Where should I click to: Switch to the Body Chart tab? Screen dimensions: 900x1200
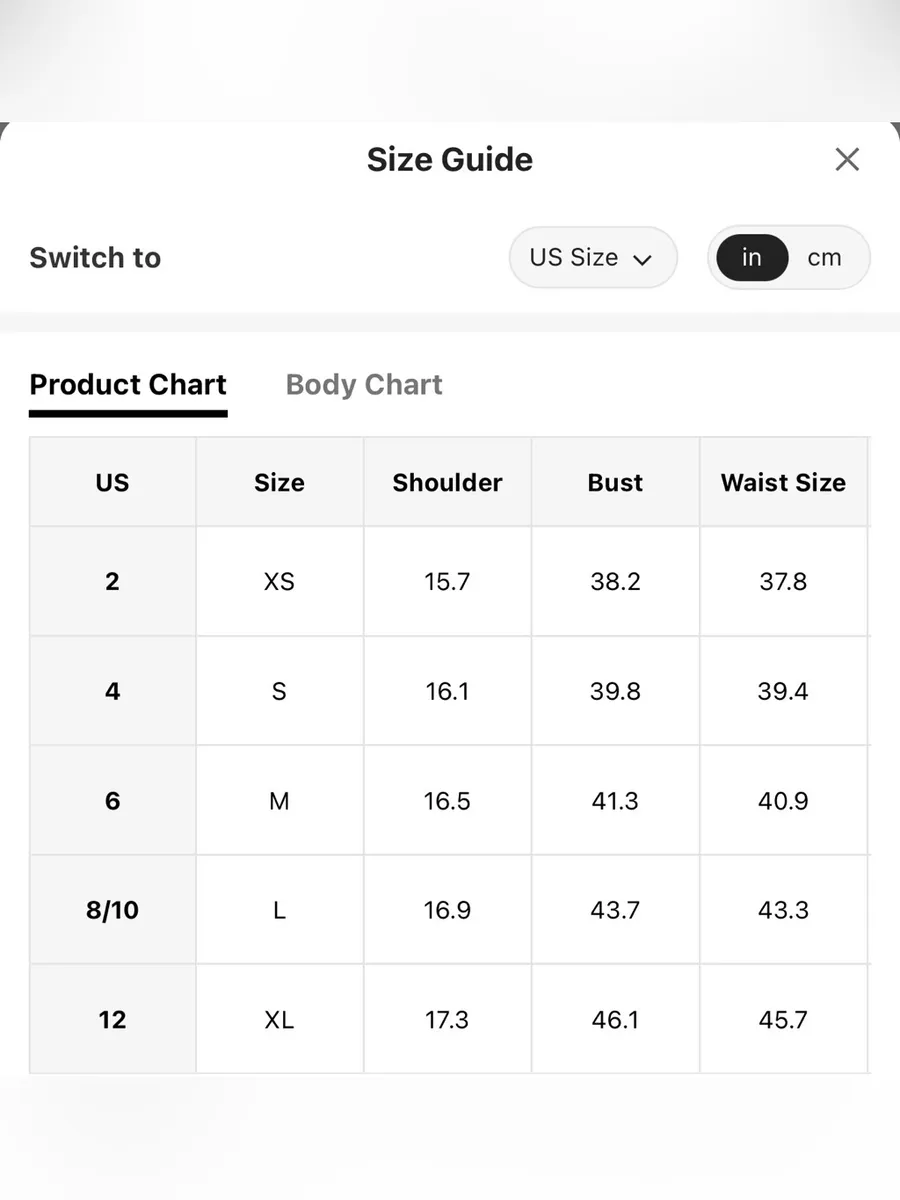coord(364,385)
